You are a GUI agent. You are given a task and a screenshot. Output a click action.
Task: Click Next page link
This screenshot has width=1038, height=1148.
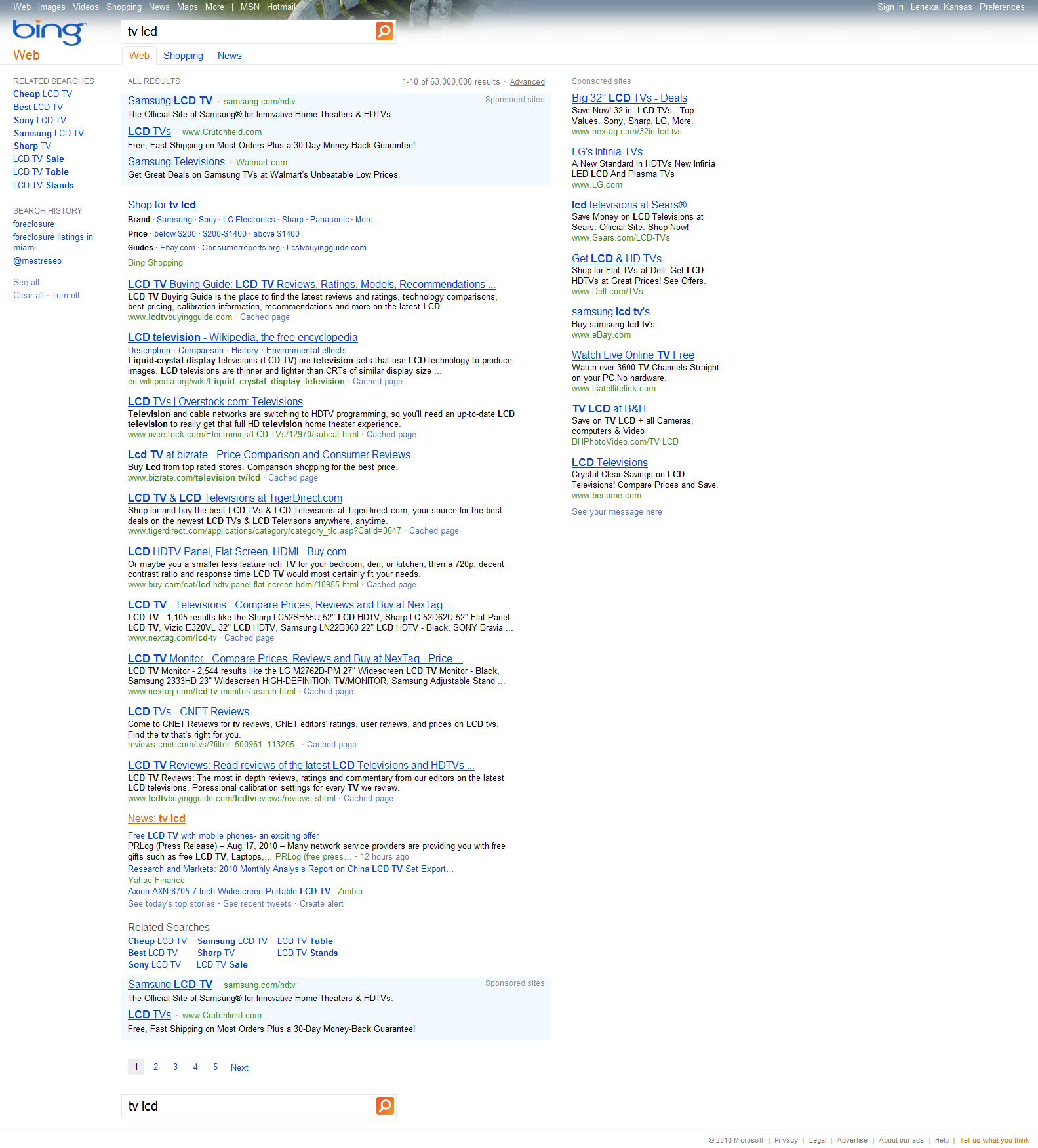pos(239,1067)
